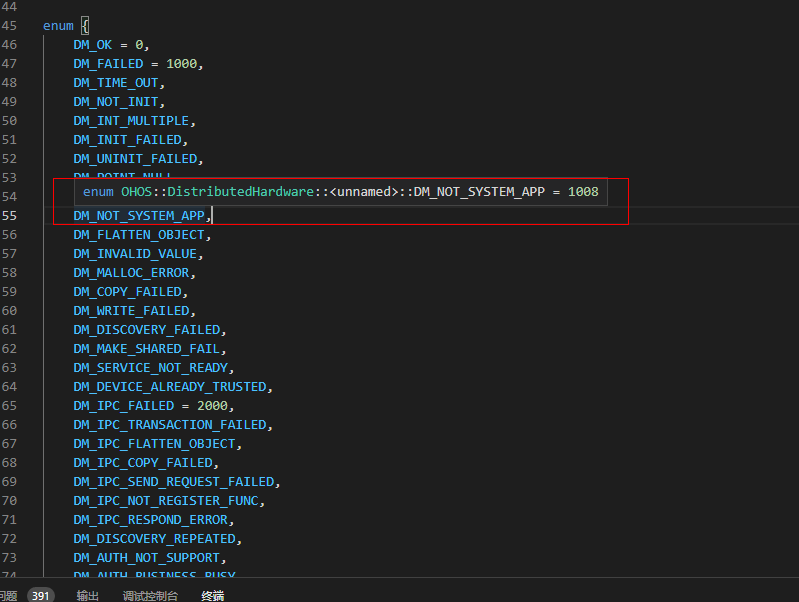Screen dimensions: 799x602
Task: Click DM_TIME_OUT on line 48
Action: point(116,83)
